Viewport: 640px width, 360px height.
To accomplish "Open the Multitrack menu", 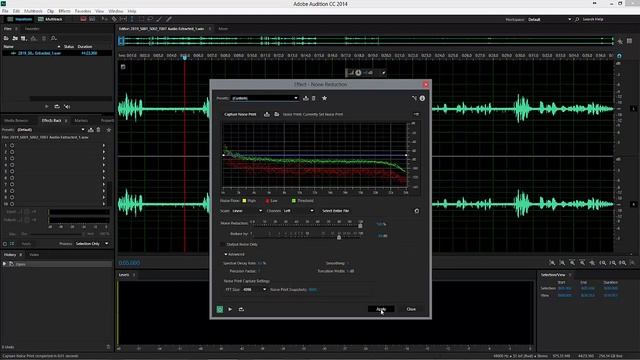I will 33,11.
